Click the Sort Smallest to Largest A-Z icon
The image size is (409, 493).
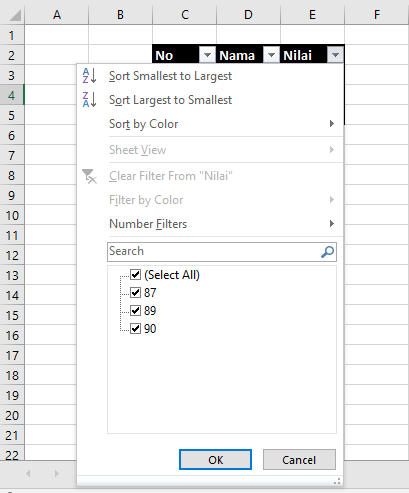tap(89, 75)
